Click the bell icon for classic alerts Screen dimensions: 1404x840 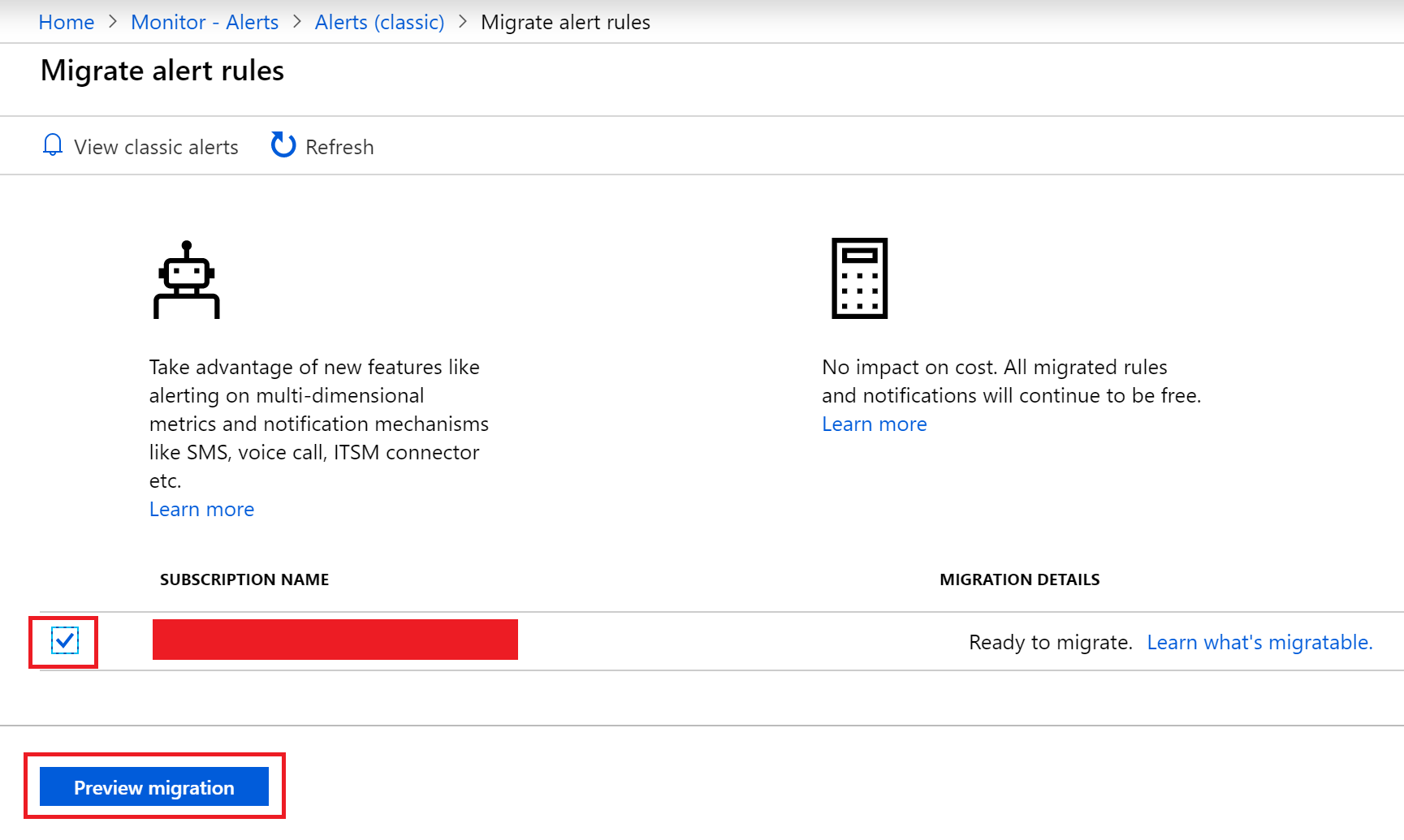pyautogui.click(x=53, y=145)
